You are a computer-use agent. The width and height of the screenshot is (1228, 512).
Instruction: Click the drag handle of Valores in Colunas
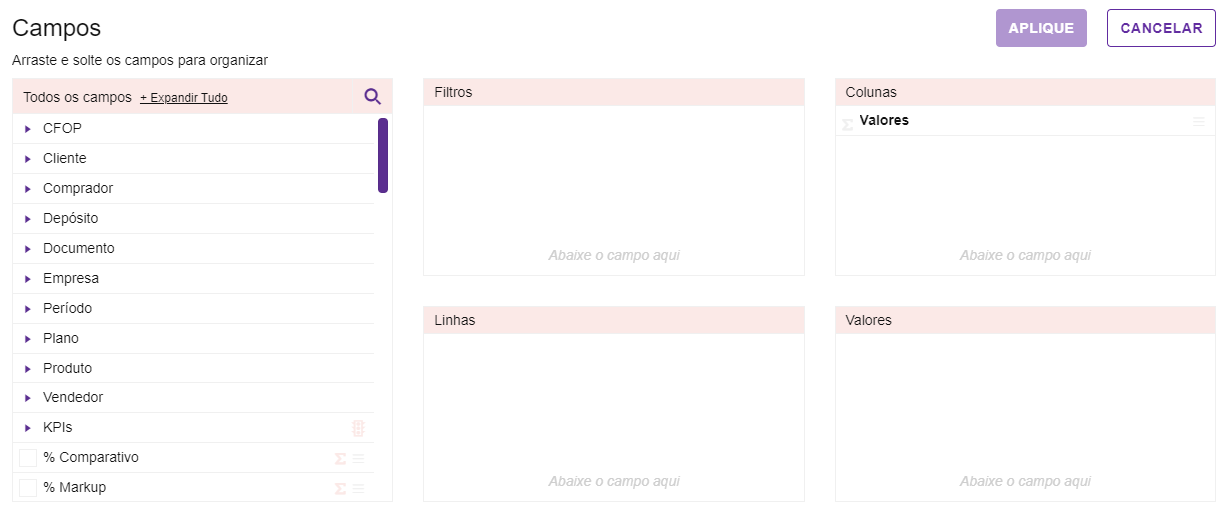click(x=1198, y=122)
